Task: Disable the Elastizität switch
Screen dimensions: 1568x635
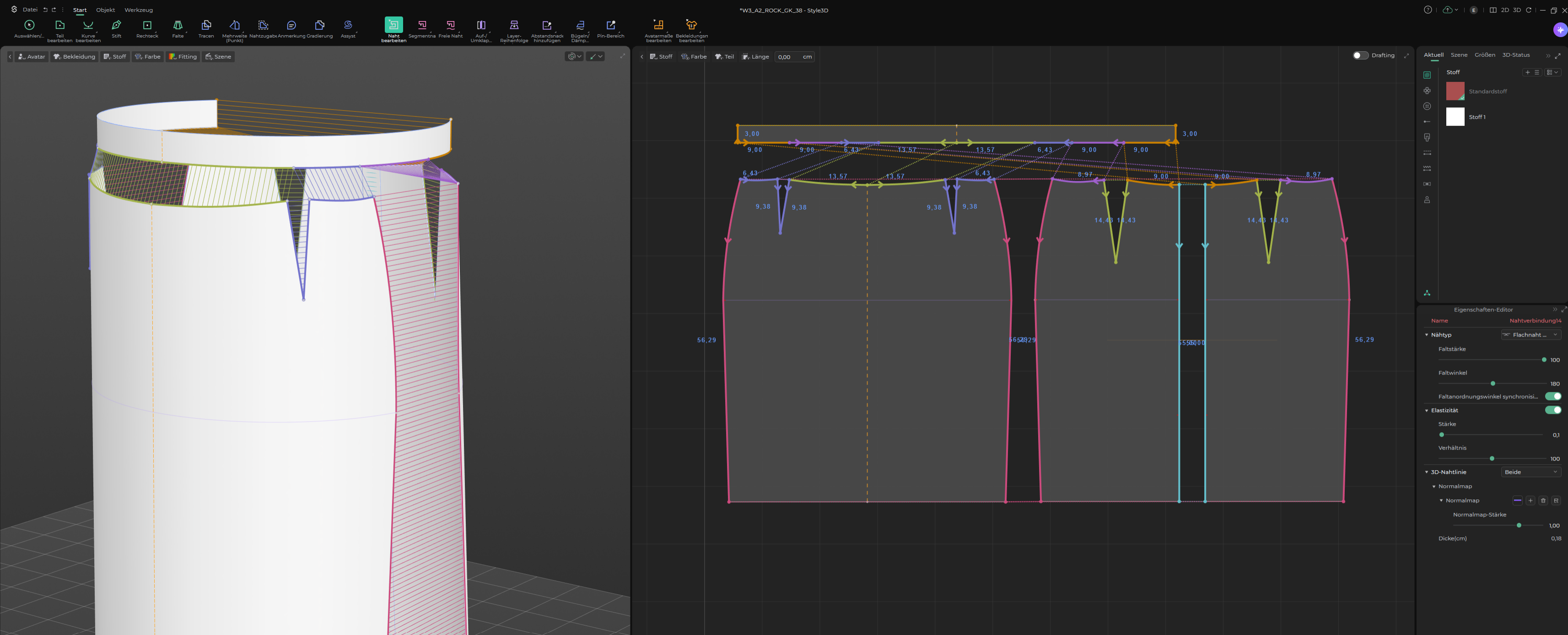Action: click(1553, 410)
